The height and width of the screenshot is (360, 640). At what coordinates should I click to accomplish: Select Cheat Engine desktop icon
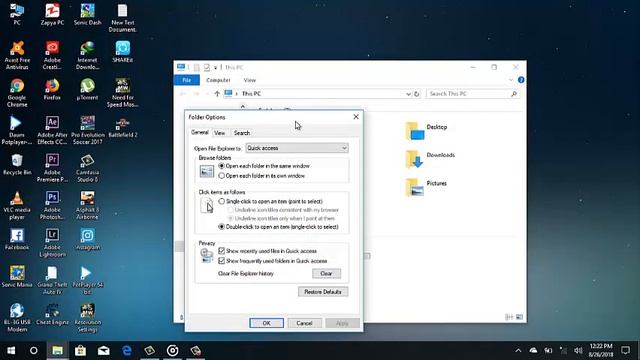[52, 314]
